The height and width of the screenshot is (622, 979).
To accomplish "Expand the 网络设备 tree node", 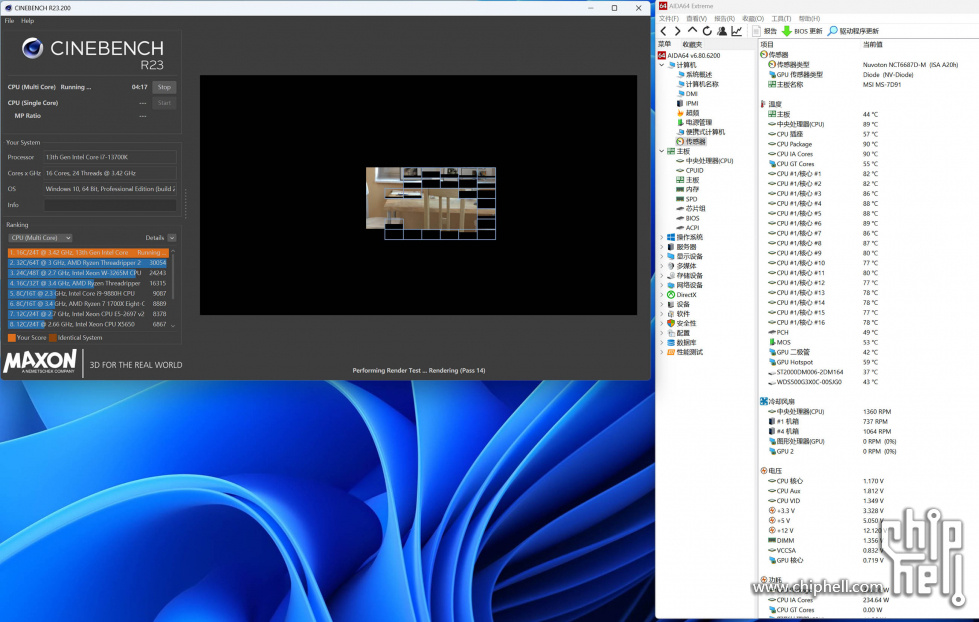I will 662,285.
